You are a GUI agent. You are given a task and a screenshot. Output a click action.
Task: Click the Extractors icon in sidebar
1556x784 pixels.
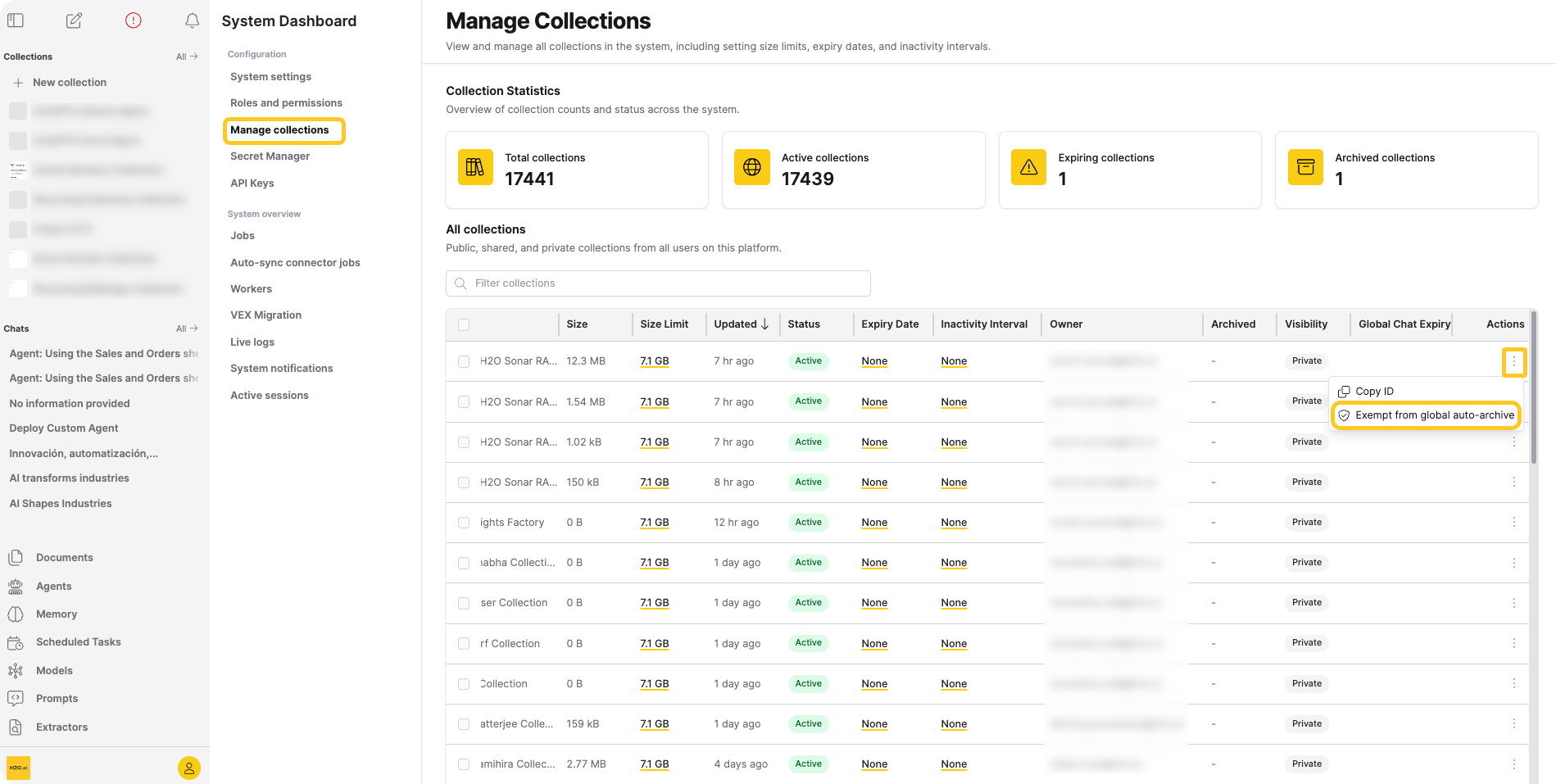click(x=16, y=727)
